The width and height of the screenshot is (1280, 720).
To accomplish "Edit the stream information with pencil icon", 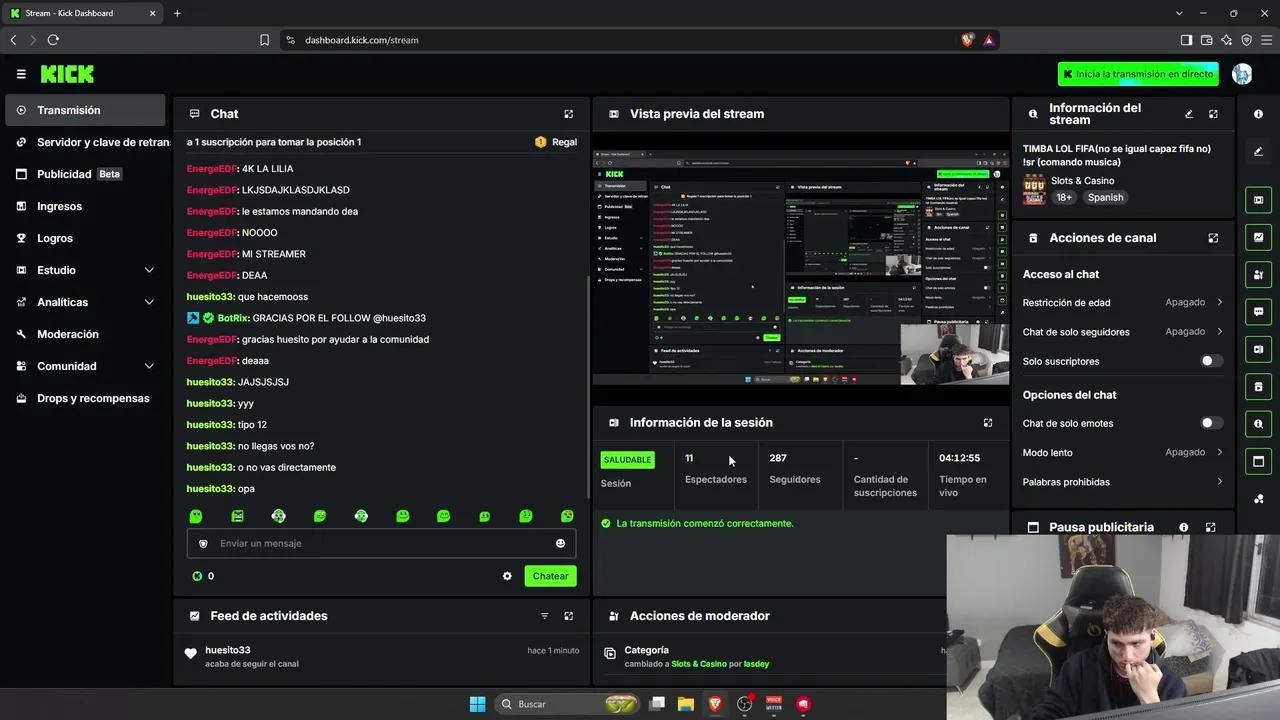I will 1189,114.
